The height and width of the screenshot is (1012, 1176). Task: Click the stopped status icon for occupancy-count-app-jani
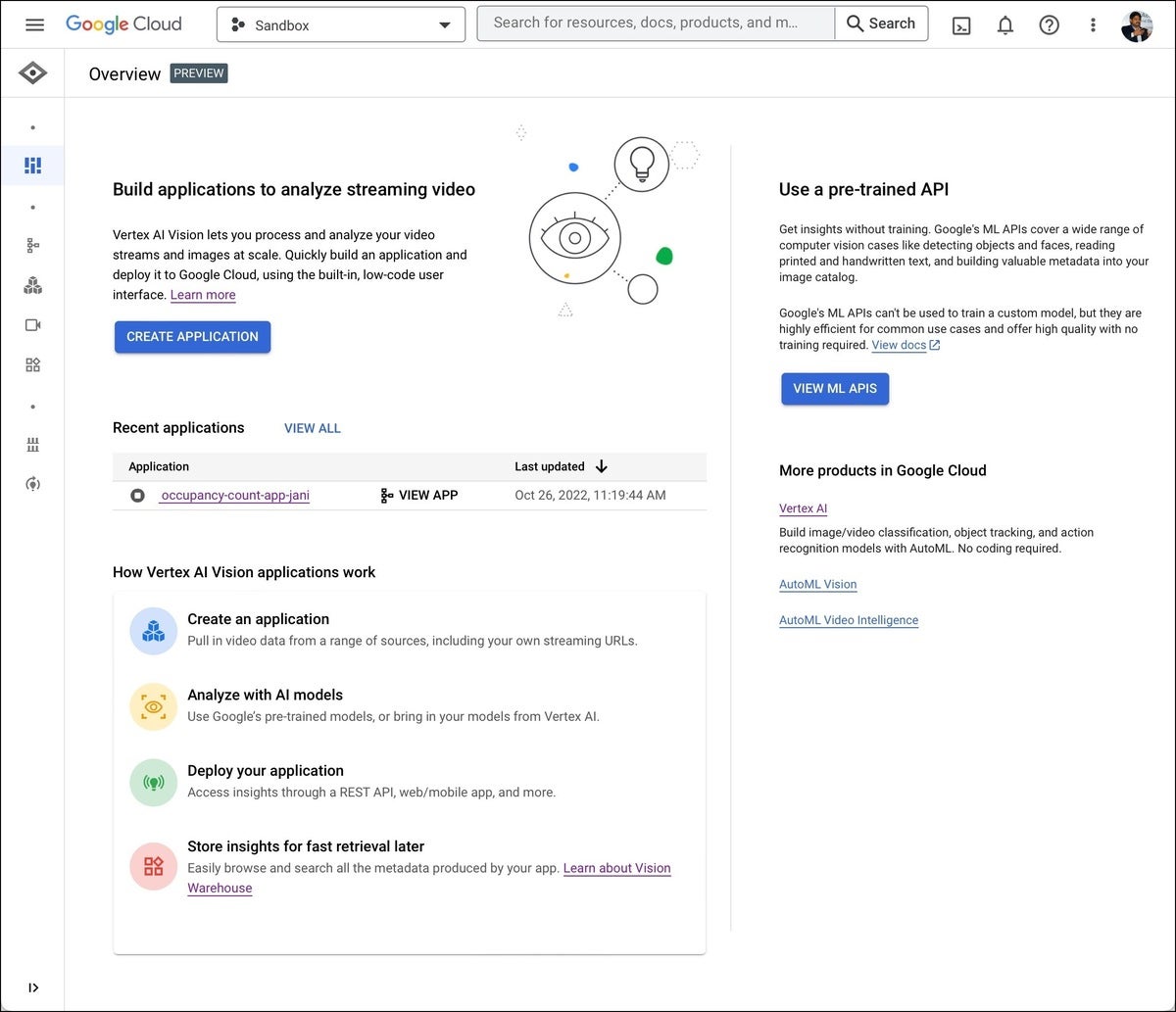(137, 496)
